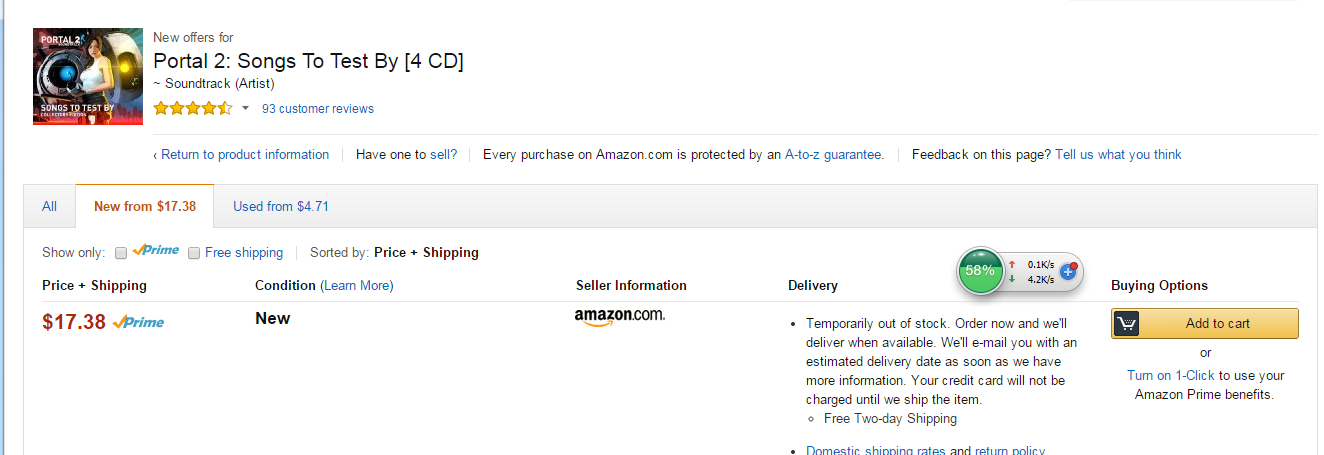
Task: Click the green 58% memory ball widget
Action: [x=980, y=270]
